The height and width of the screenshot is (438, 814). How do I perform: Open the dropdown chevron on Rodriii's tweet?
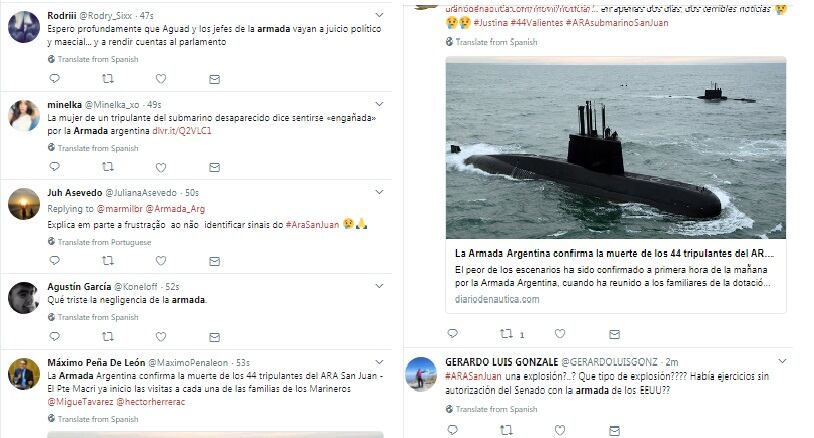379,16
